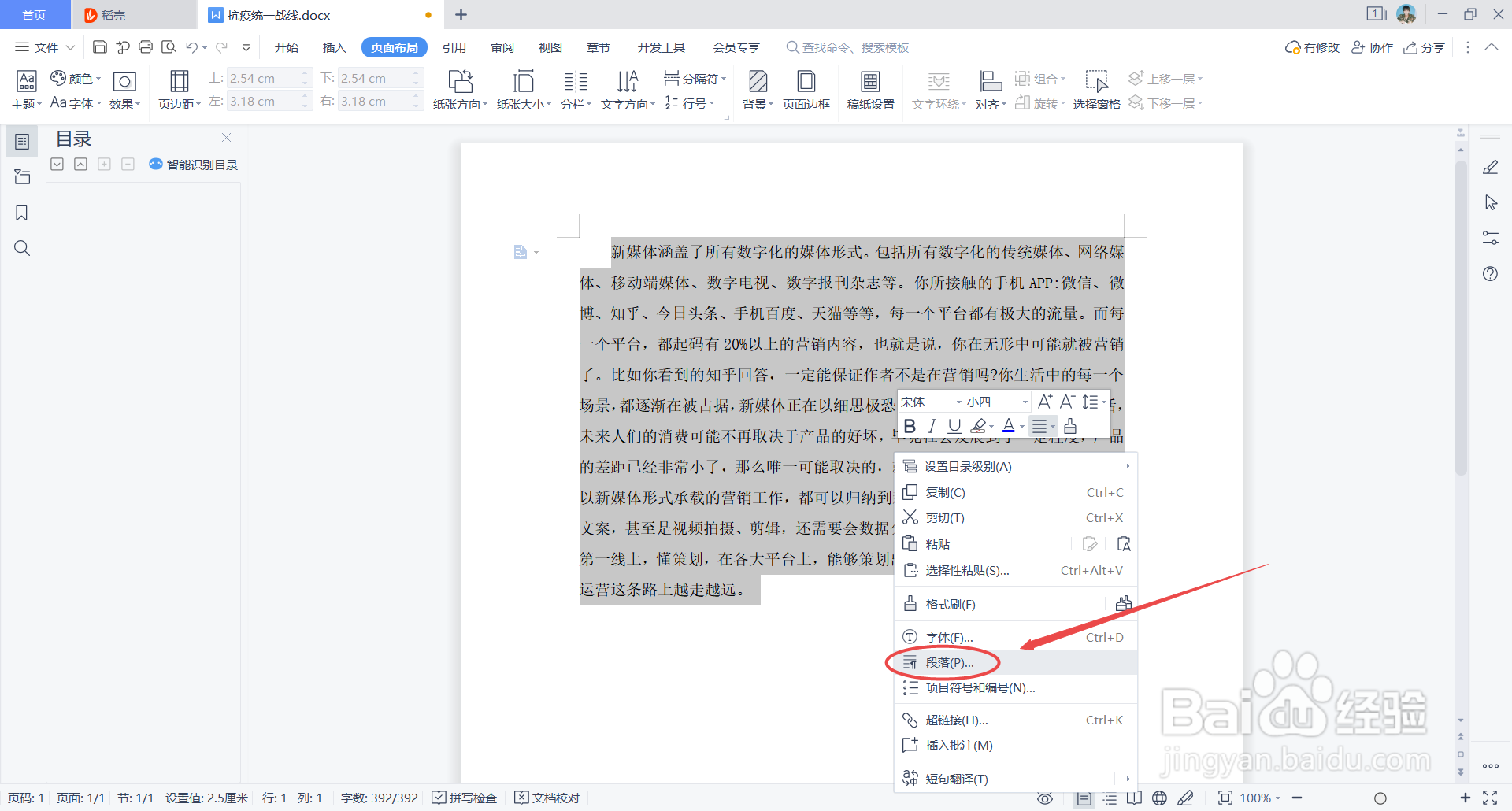This screenshot has height=811, width=1512.
Task: Open the 对齐 align tool
Action: (991, 90)
